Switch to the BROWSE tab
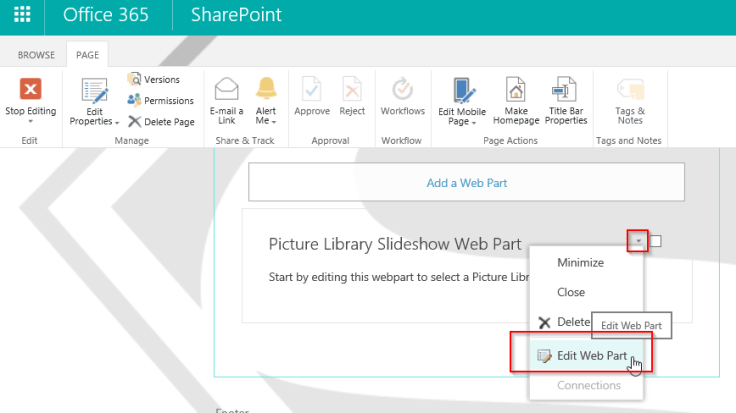The width and height of the screenshot is (736, 413). 37,55
